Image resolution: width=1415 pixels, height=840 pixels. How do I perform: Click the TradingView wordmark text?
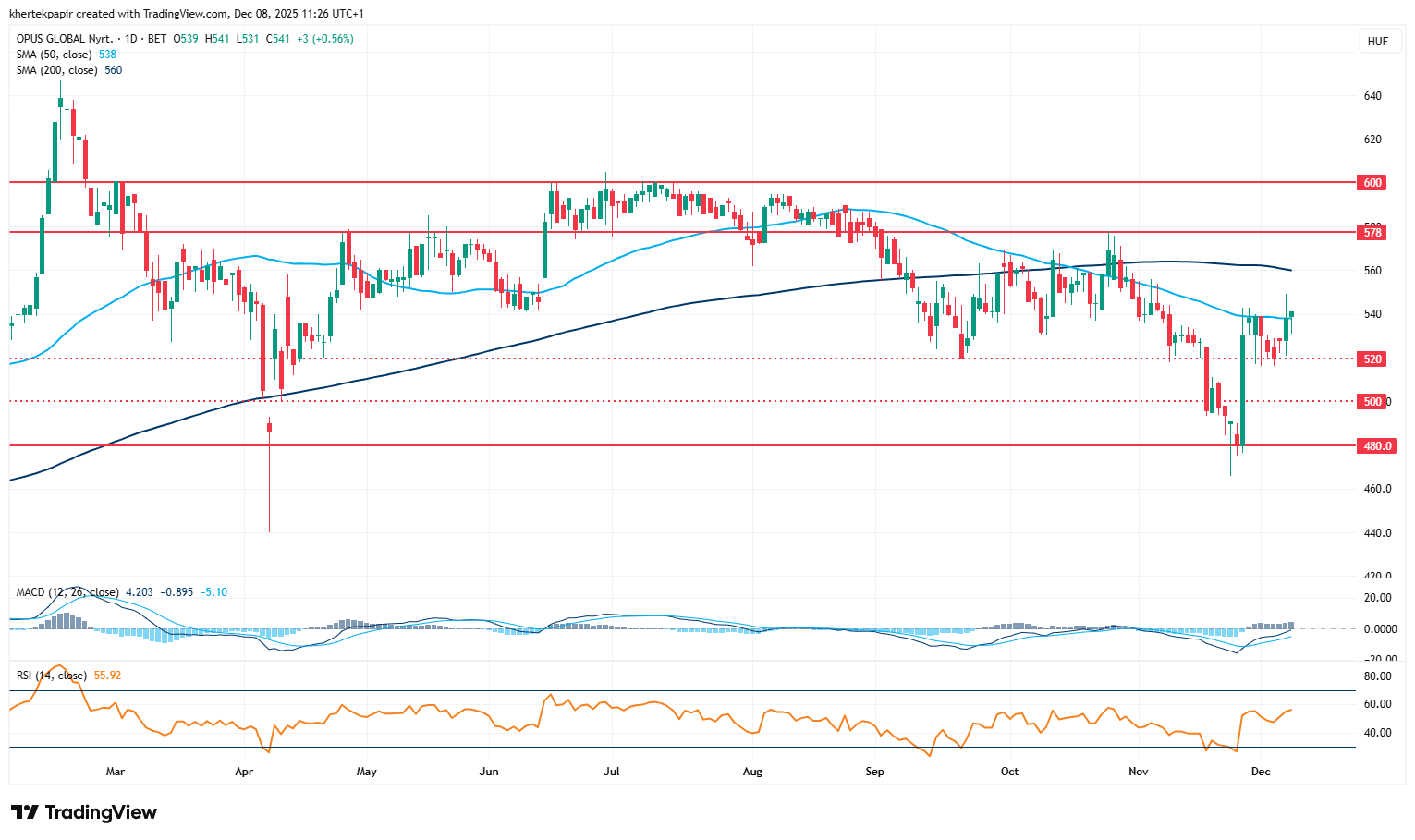click(x=101, y=812)
